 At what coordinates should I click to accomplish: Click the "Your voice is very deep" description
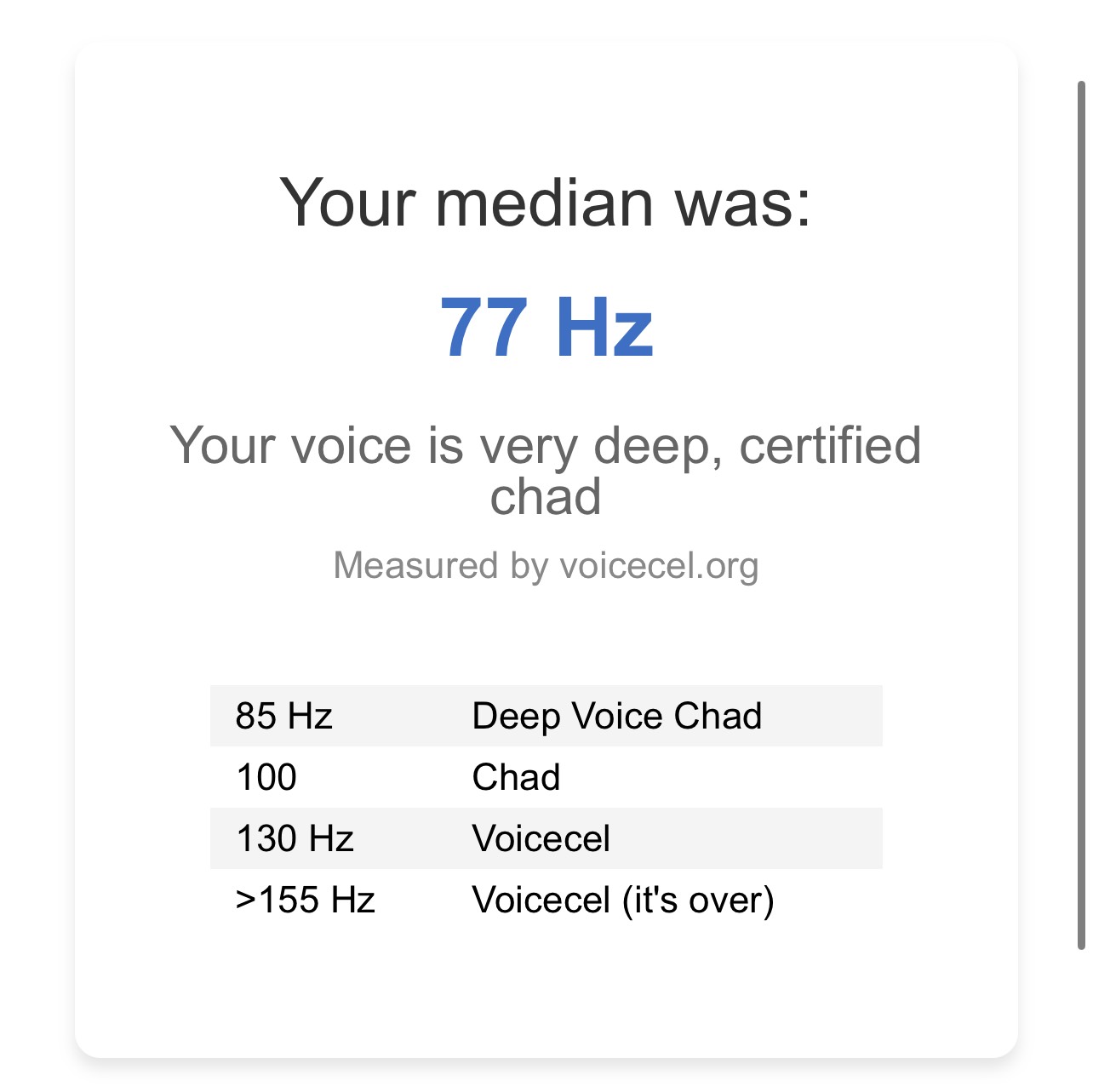(x=545, y=445)
